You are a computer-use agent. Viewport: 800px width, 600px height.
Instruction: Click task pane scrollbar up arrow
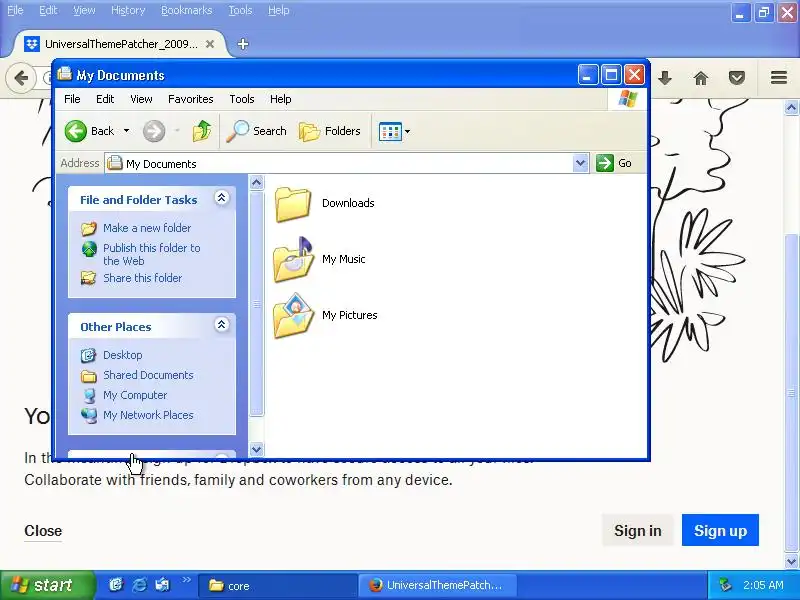pos(257,182)
